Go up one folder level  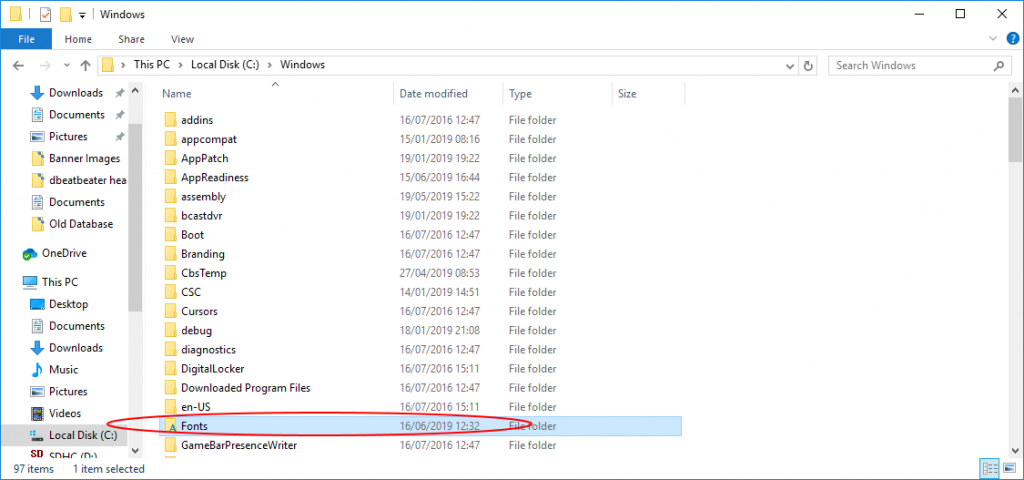point(85,65)
